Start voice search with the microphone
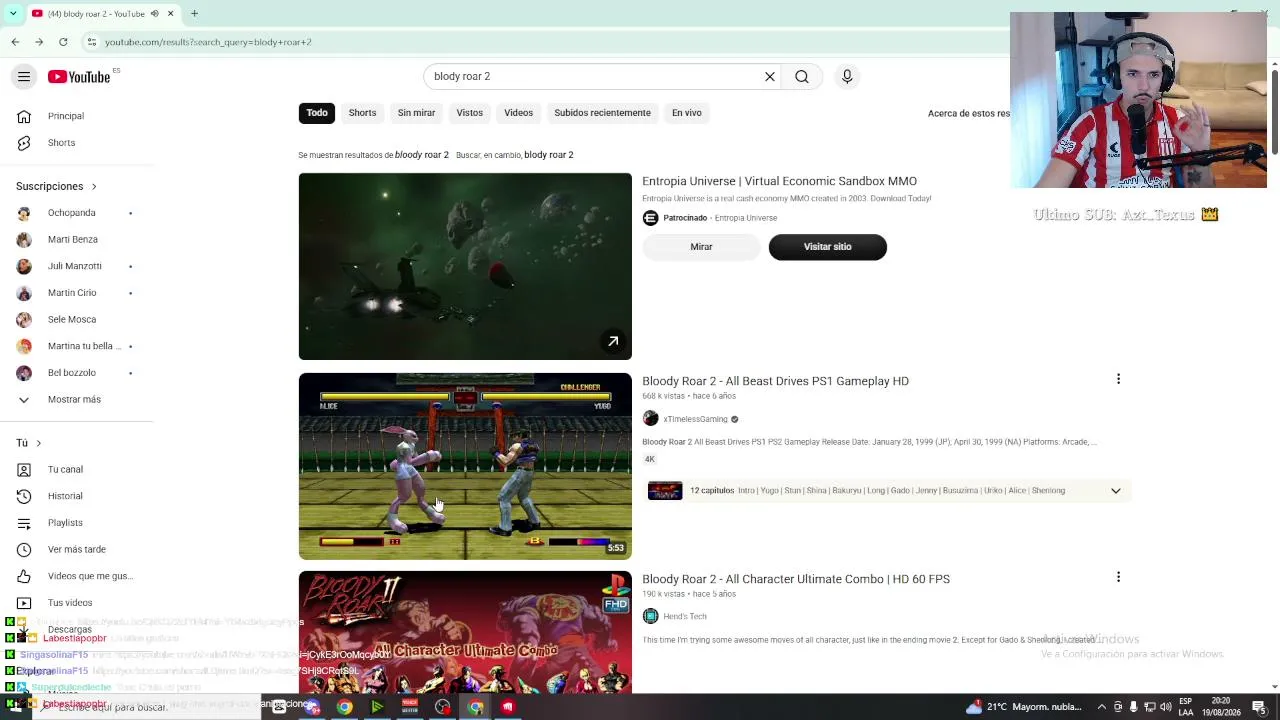This screenshot has height=720, width=1280. [847, 77]
